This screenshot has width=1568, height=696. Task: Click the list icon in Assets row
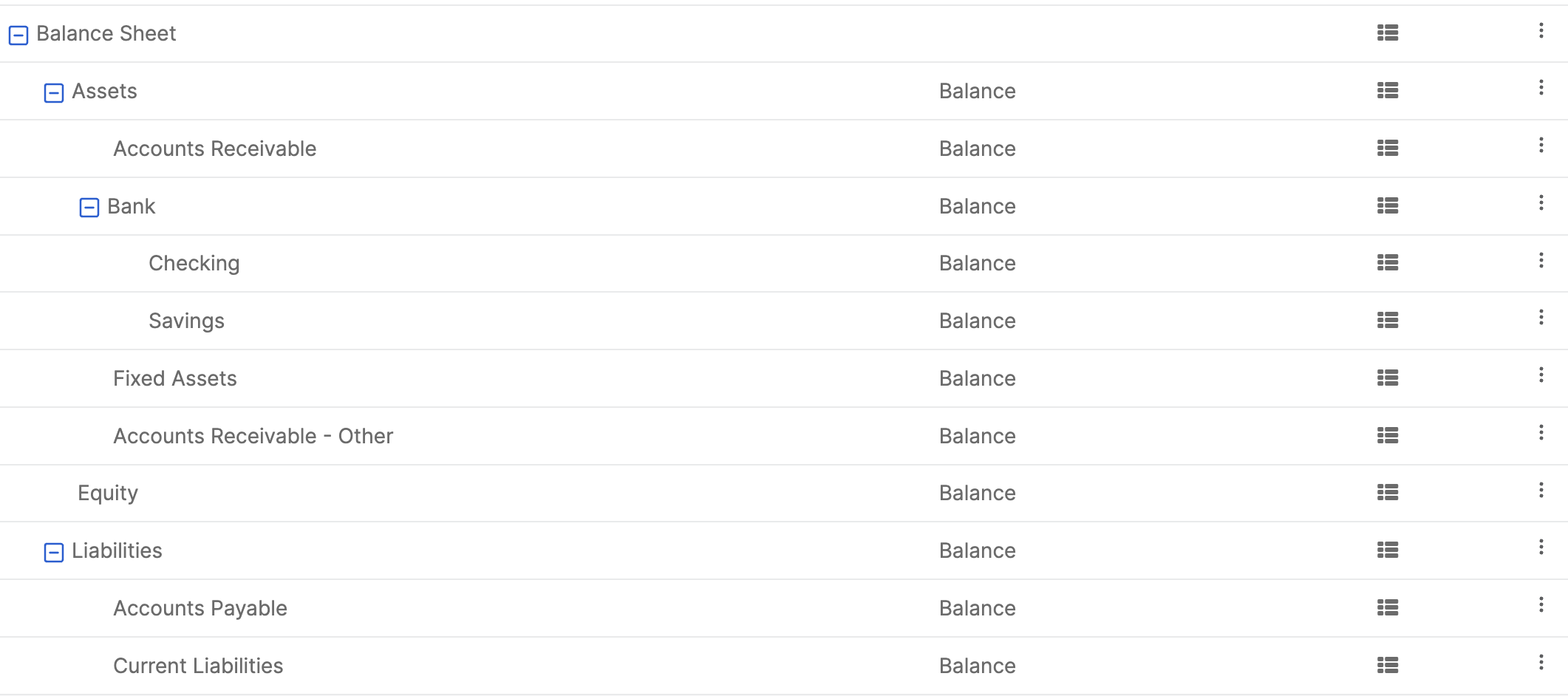point(1388,91)
